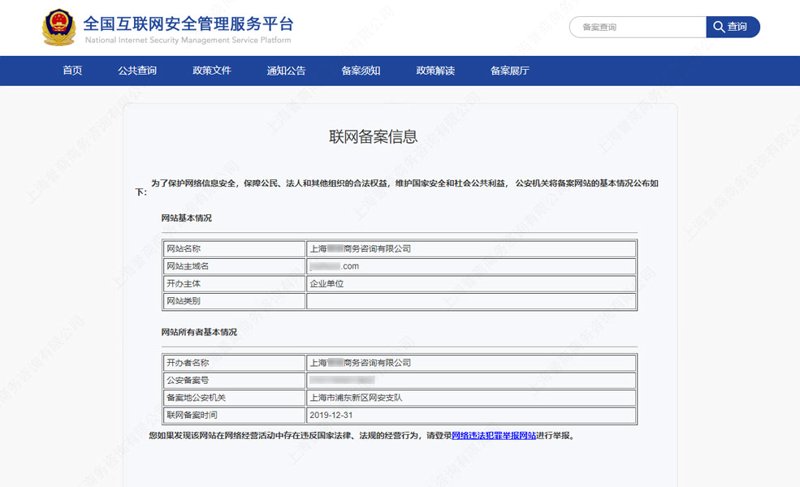Screen dimensions: 800x487
Task: Click the 2019-12-31 date value
Action: pyautogui.click(x=331, y=415)
